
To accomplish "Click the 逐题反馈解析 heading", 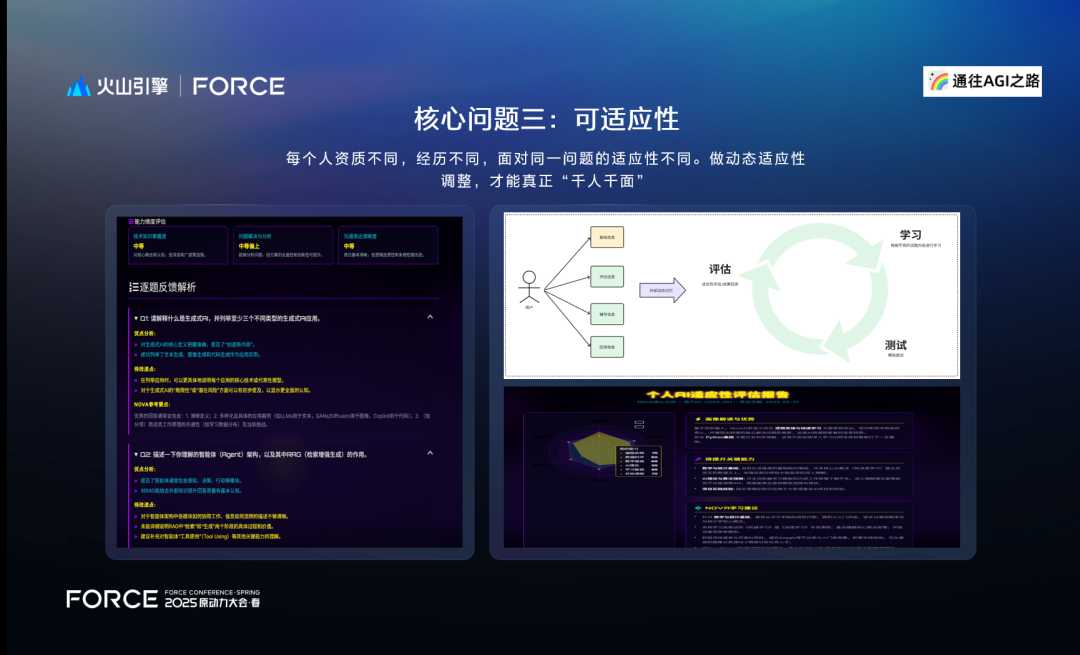I will point(168,287).
